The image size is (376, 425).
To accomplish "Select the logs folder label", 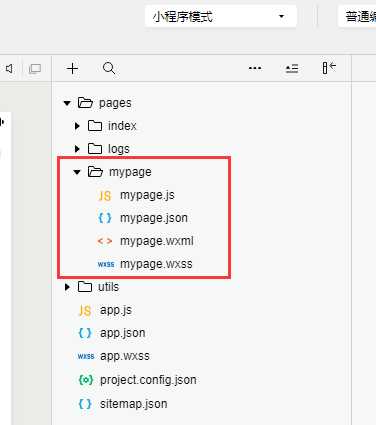I will click(x=119, y=149).
